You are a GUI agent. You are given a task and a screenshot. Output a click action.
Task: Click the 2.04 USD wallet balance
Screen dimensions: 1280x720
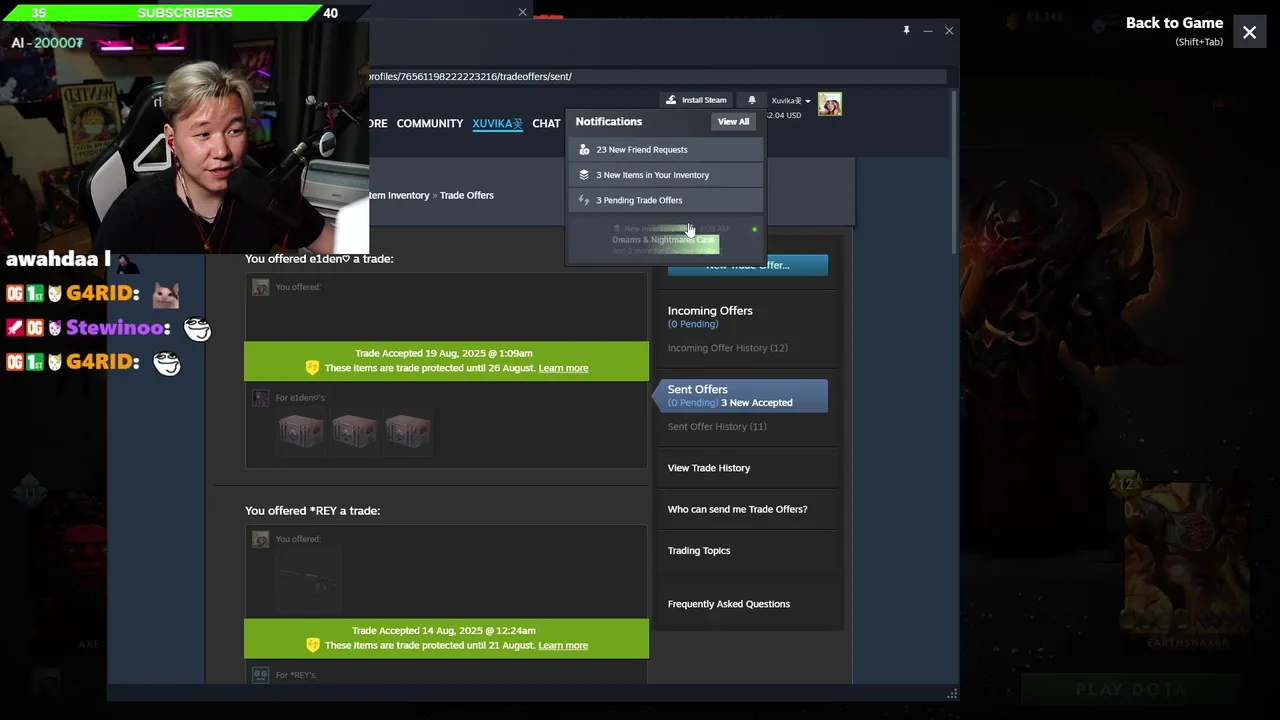click(783, 115)
